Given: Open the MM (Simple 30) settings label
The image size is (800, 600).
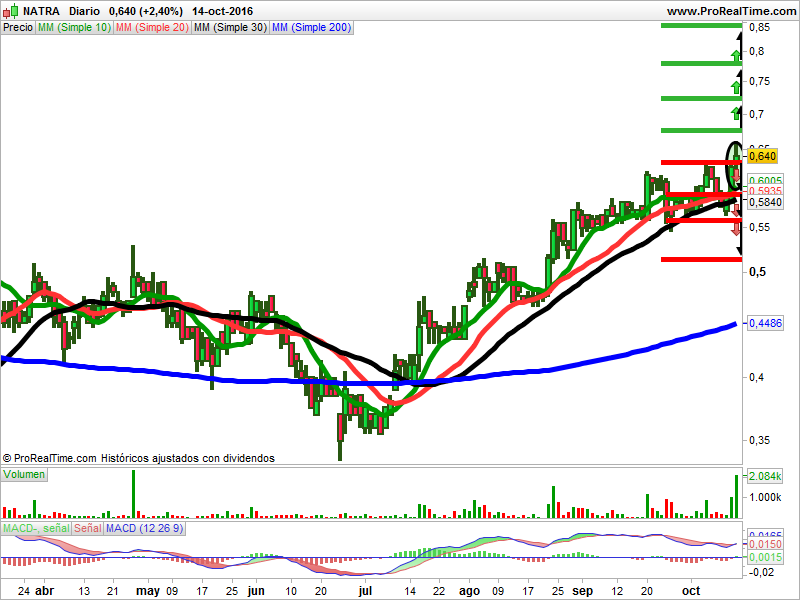Looking at the screenshot, I should click(x=230, y=28).
